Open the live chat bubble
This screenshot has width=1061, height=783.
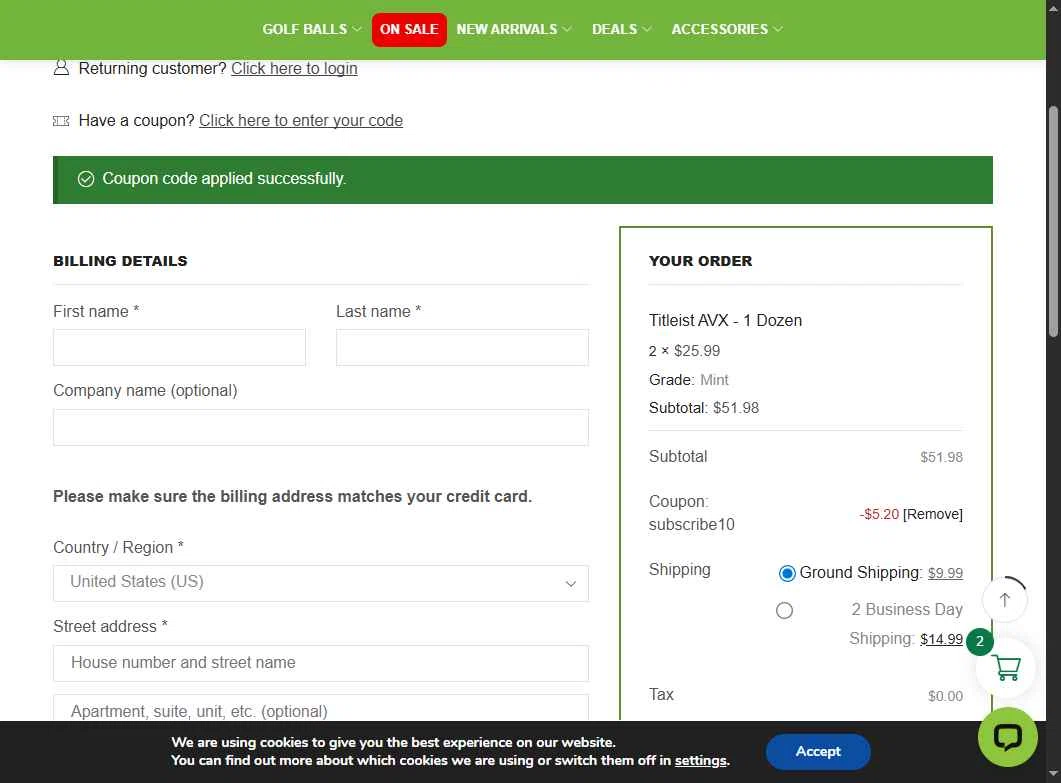(x=1008, y=737)
